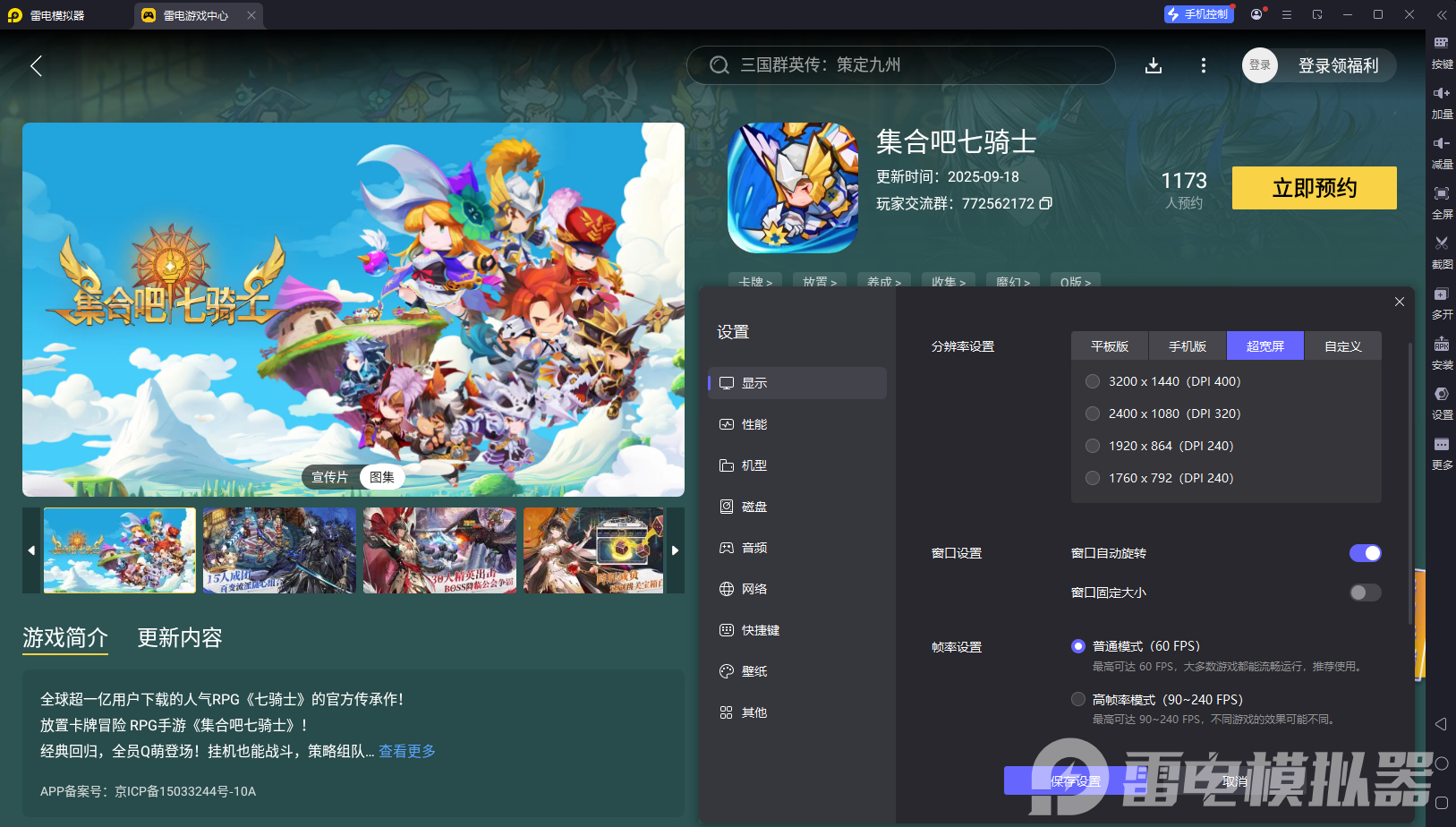Click the 立即预约 reservation button

point(1314,188)
